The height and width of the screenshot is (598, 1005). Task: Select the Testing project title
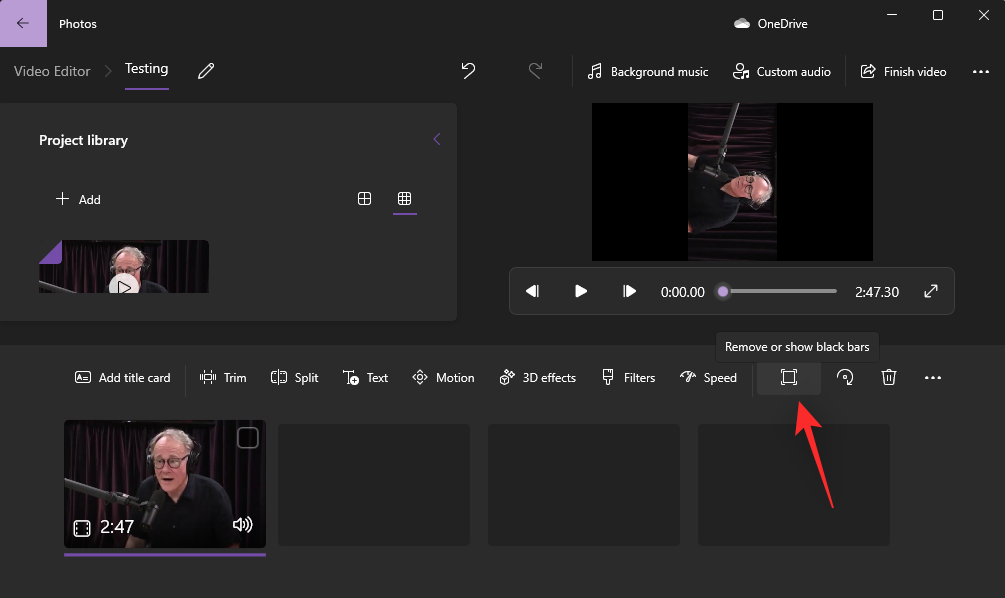146,69
